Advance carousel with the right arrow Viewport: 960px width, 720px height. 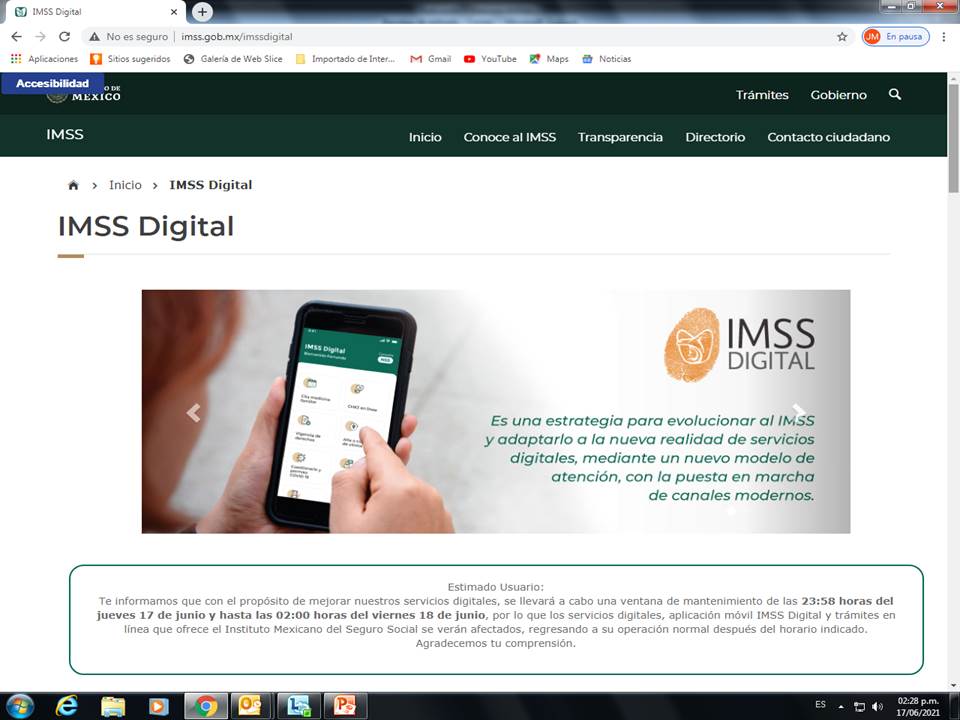point(798,412)
